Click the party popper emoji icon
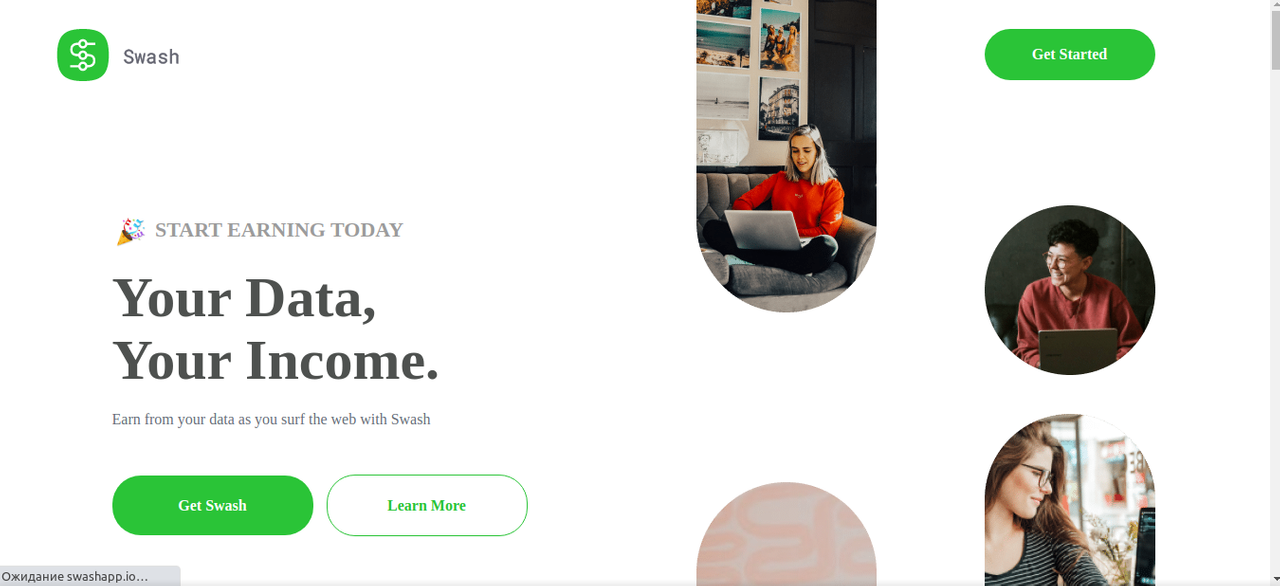This screenshot has height=586, width=1280. (x=130, y=231)
